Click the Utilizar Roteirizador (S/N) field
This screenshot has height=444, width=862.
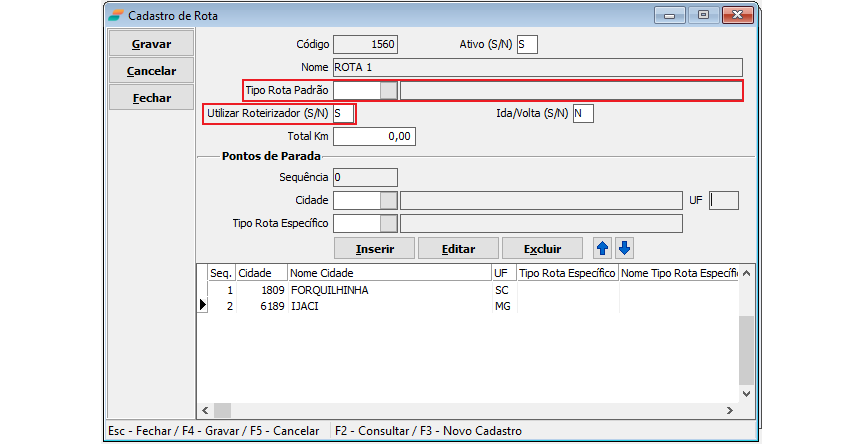344,114
